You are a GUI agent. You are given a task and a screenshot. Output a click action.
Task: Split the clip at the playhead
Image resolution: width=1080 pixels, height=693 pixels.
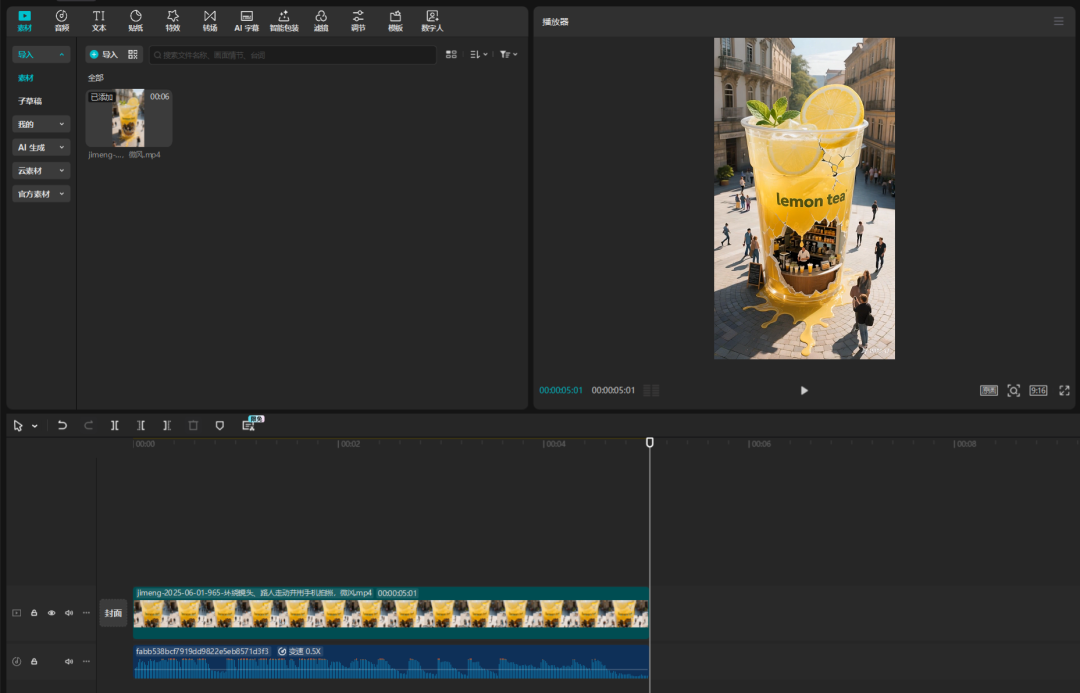click(114, 426)
